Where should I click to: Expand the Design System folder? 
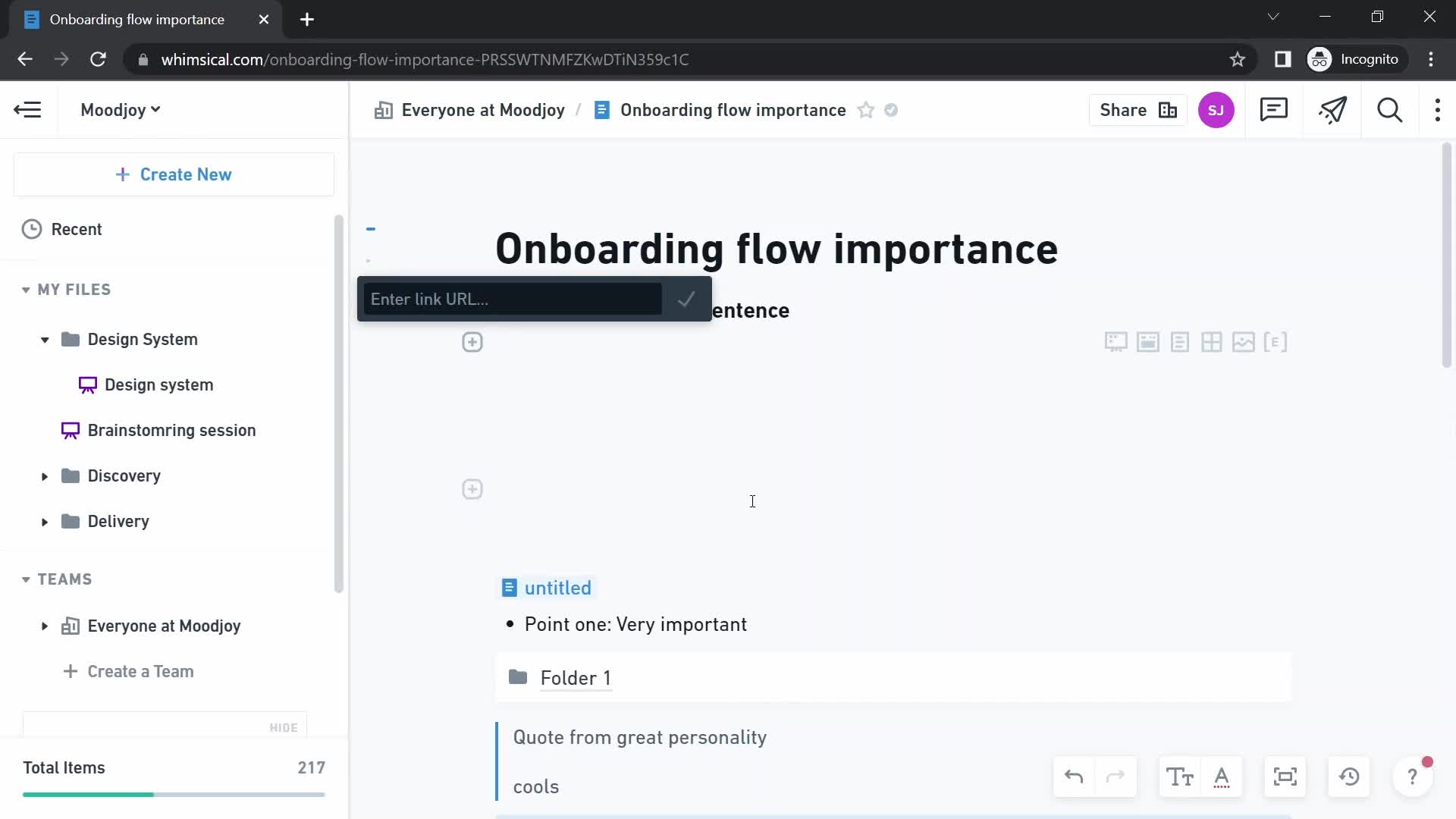pos(44,339)
